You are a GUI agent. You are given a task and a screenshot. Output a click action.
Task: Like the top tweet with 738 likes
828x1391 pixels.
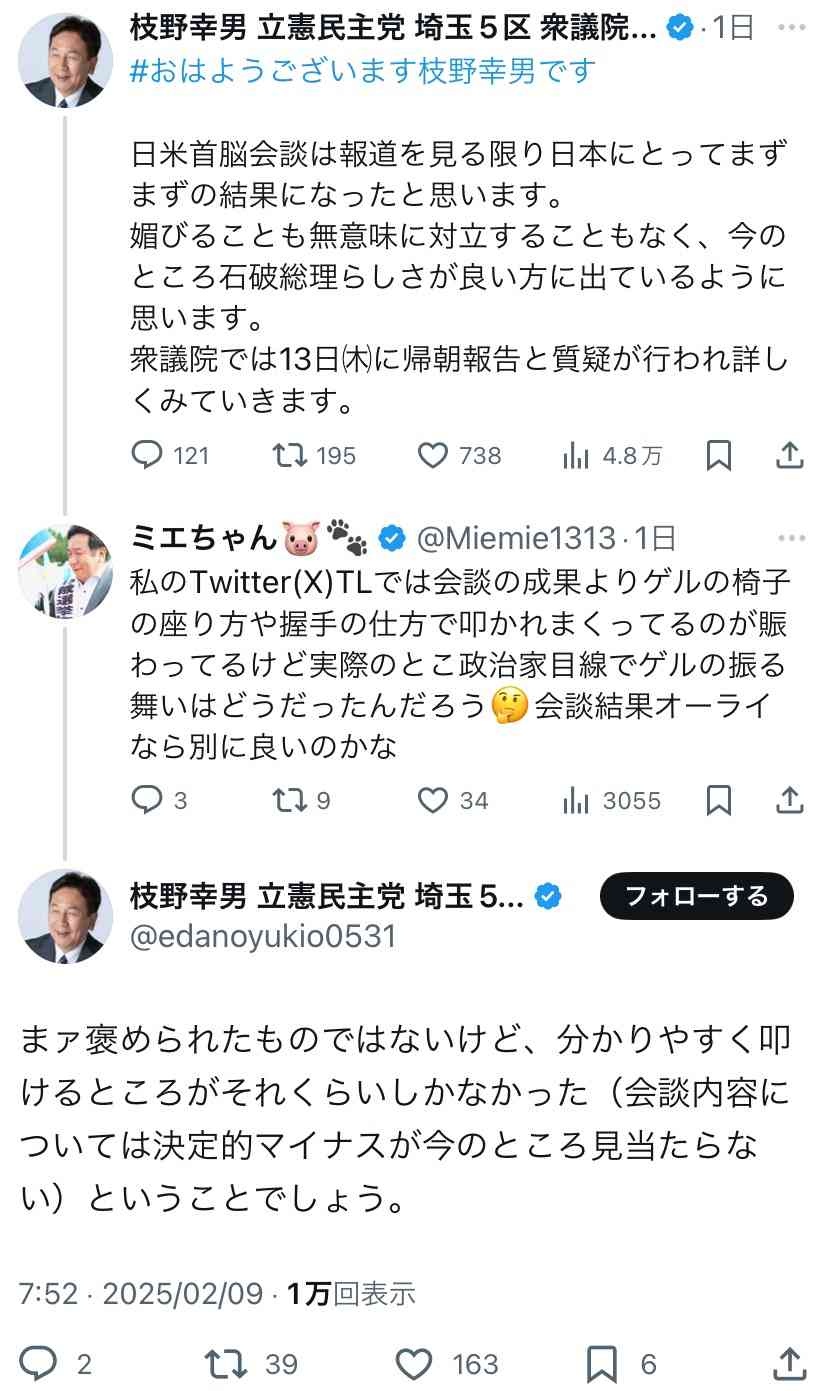pos(432,456)
